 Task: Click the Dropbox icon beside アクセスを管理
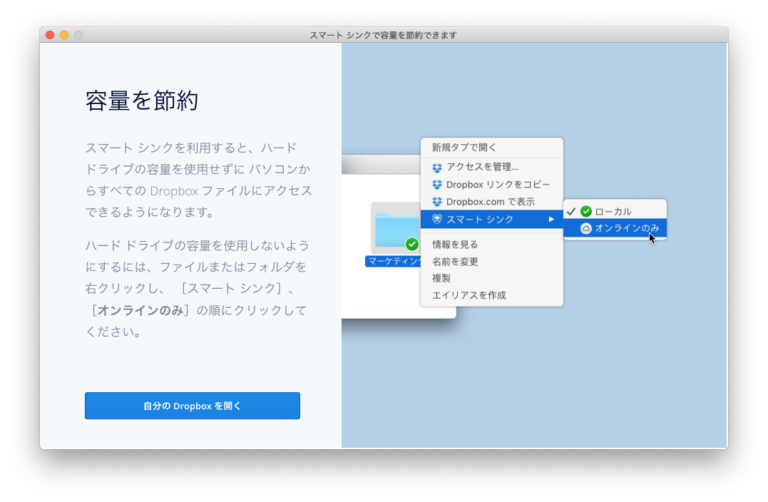(437, 167)
